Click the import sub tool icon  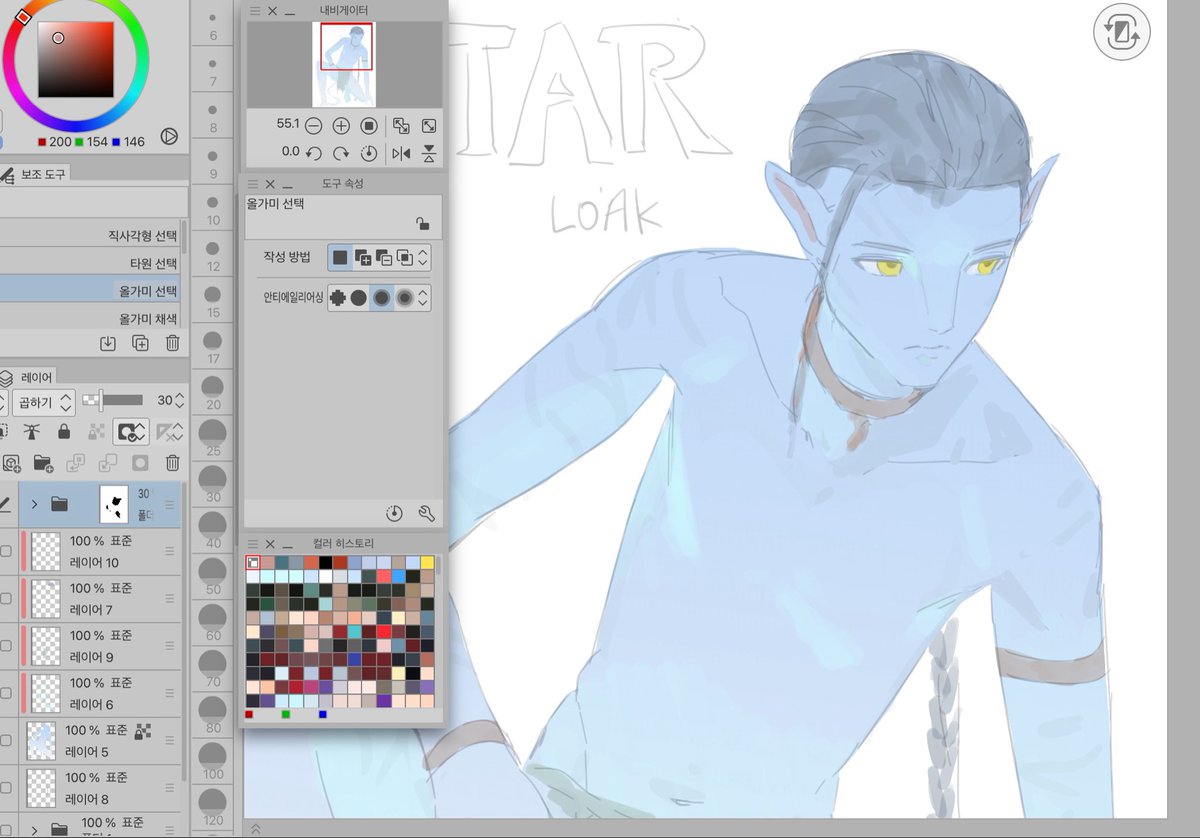pos(108,343)
